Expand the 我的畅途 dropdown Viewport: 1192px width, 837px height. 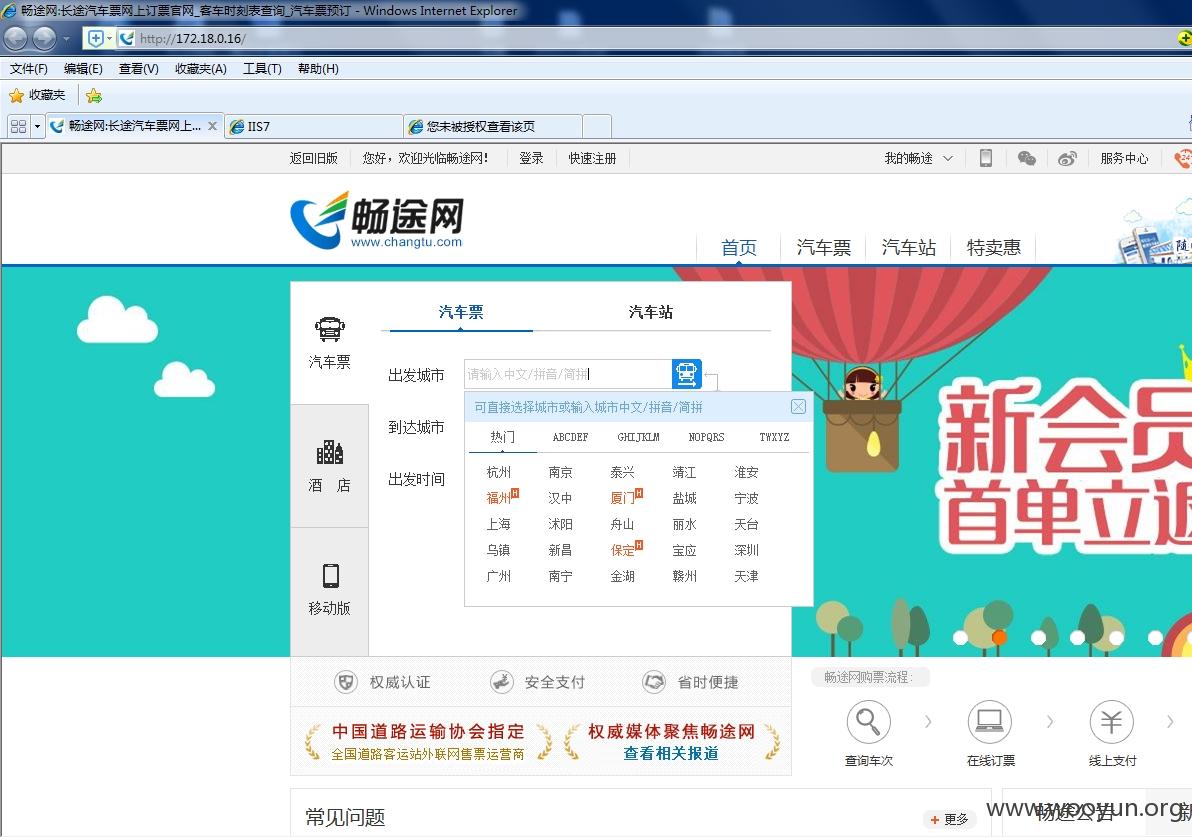[x=918, y=158]
